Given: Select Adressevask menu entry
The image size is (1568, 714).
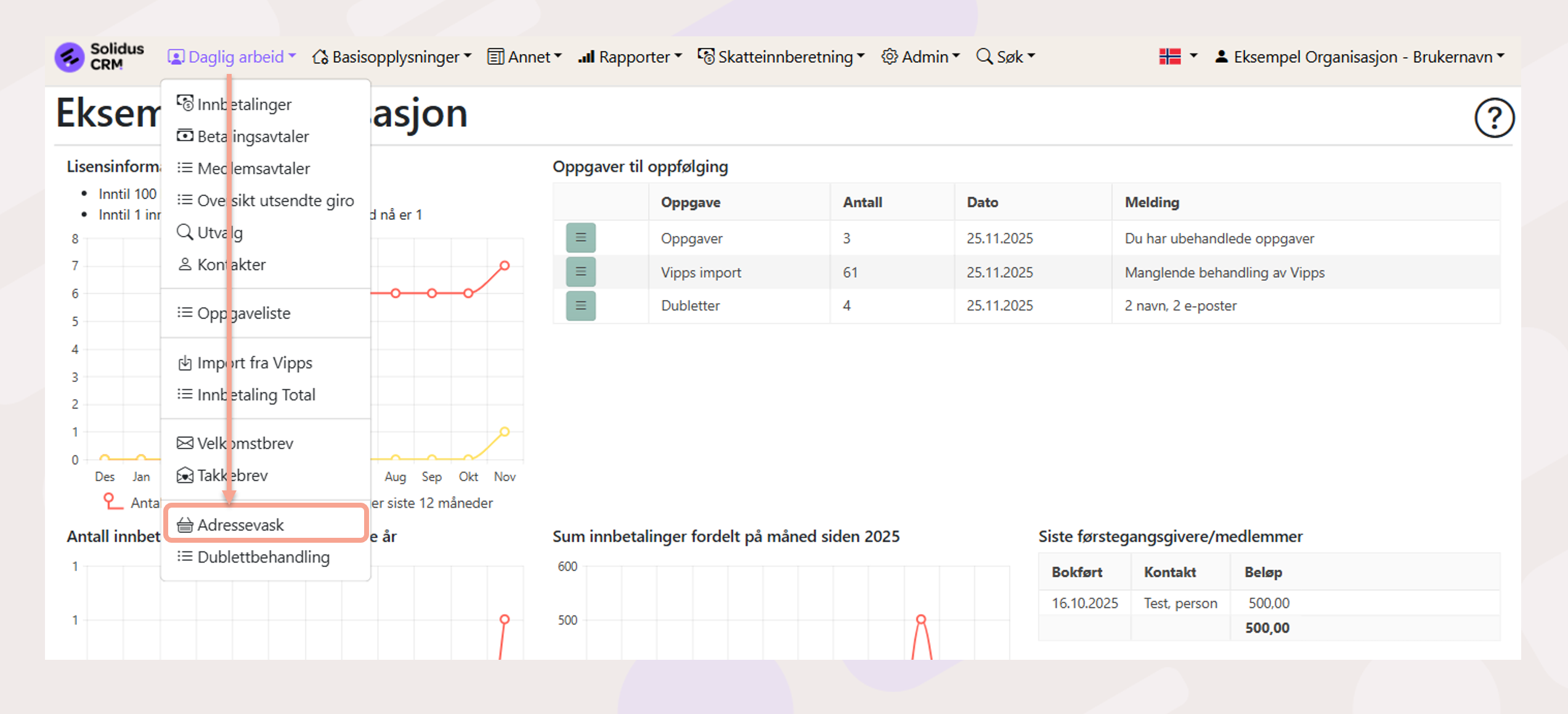Looking at the screenshot, I should point(240,525).
